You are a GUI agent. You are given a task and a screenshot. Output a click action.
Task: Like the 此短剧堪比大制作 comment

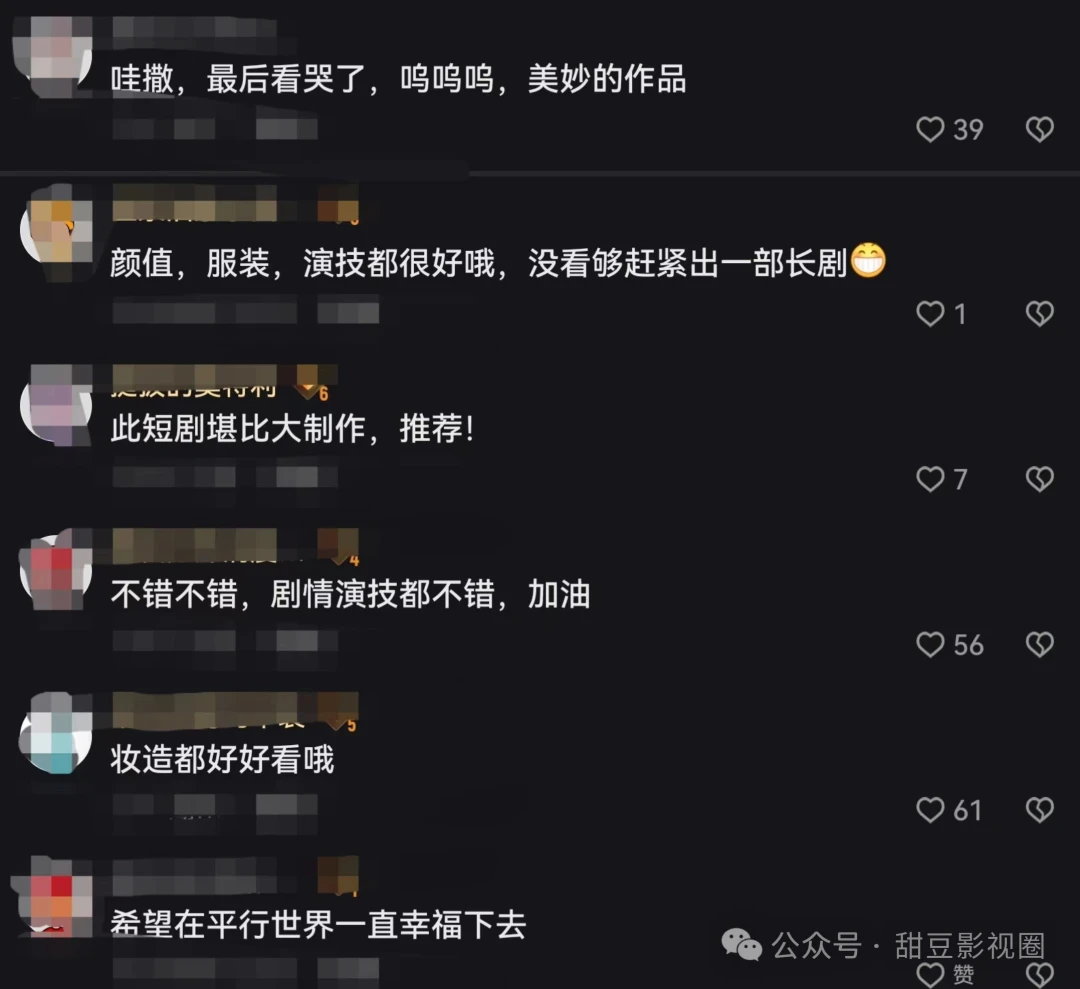pyautogui.click(x=930, y=479)
